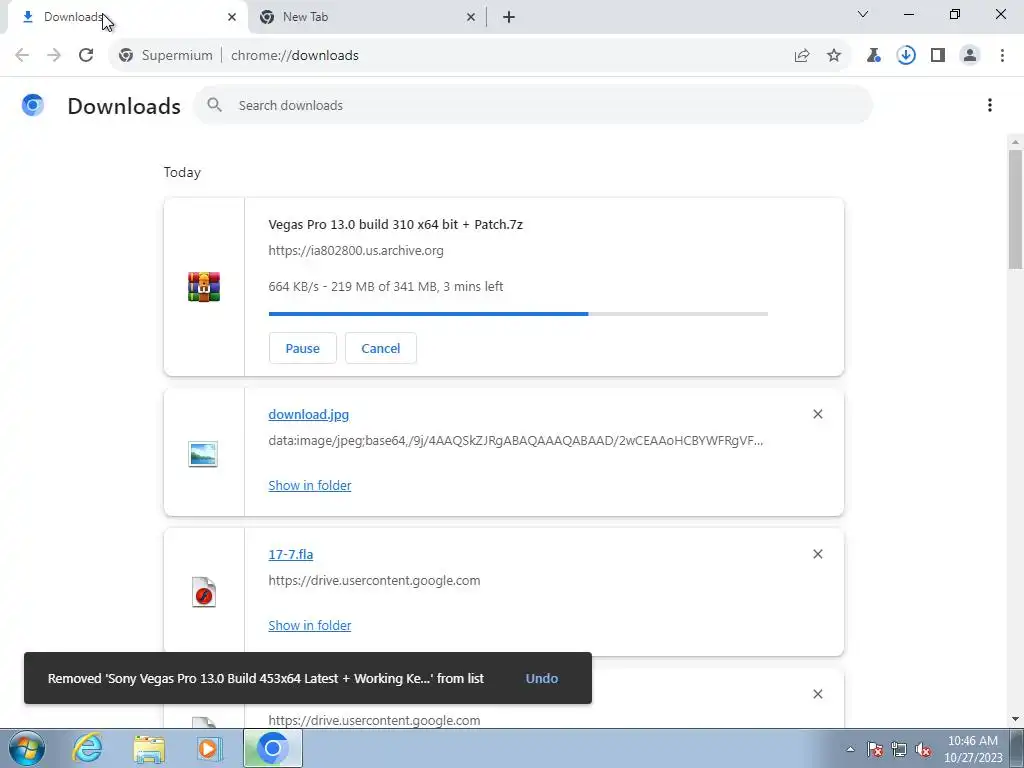This screenshot has height=768, width=1024.
Task: Click the ia802800.us.archive.org source URL
Action: click(x=356, y=250)
